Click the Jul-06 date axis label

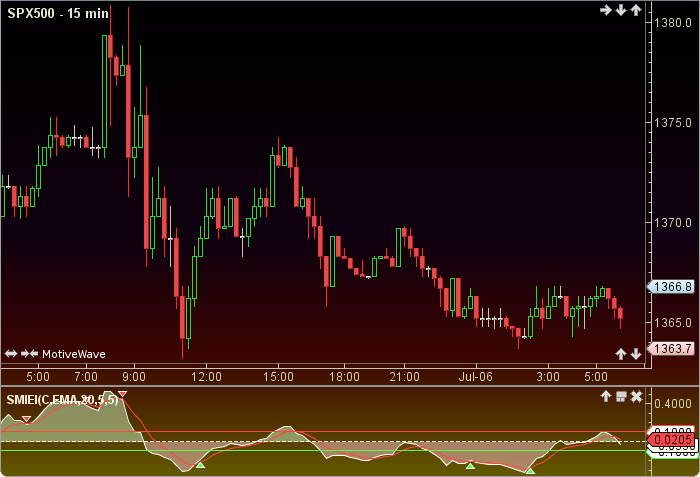475,377
